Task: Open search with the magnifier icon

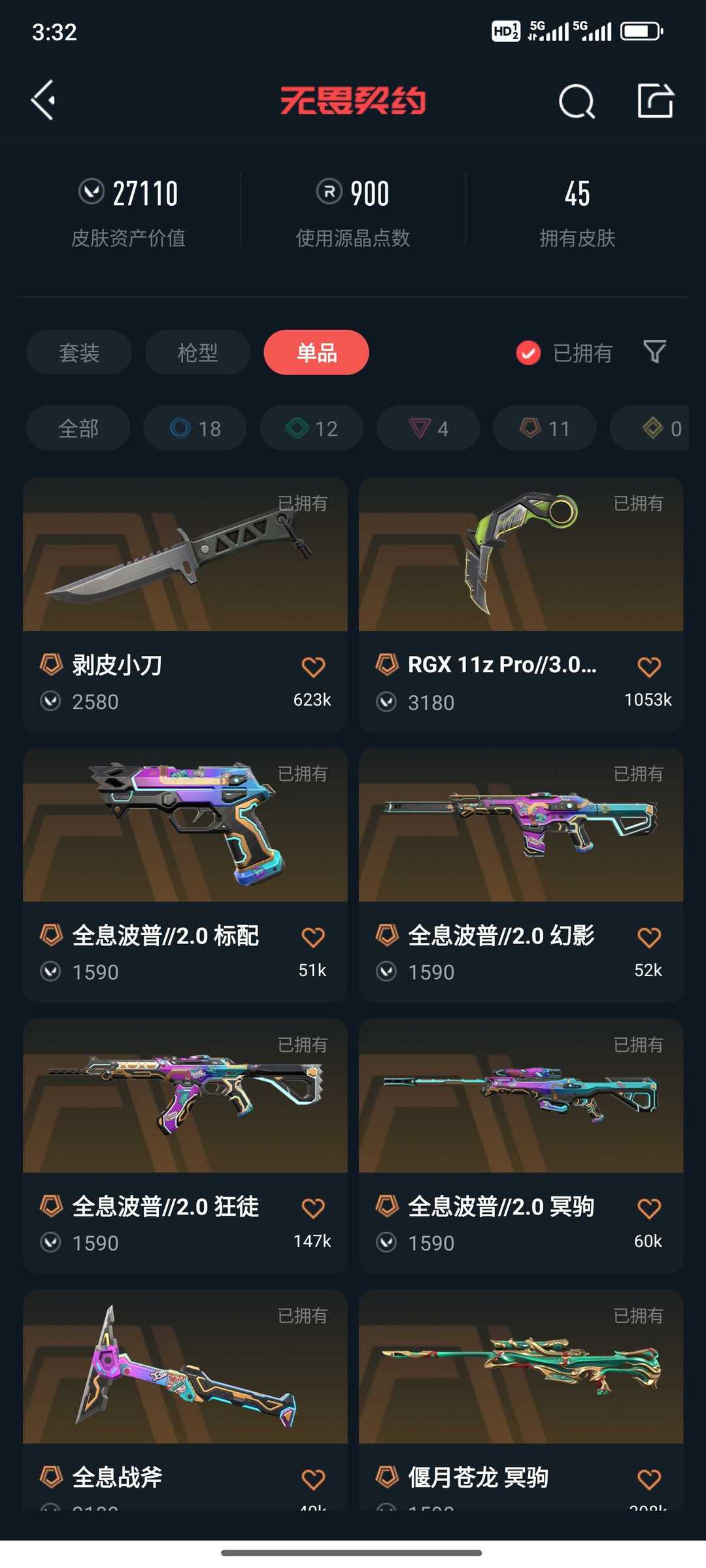Action: click(x=577, y=101)
